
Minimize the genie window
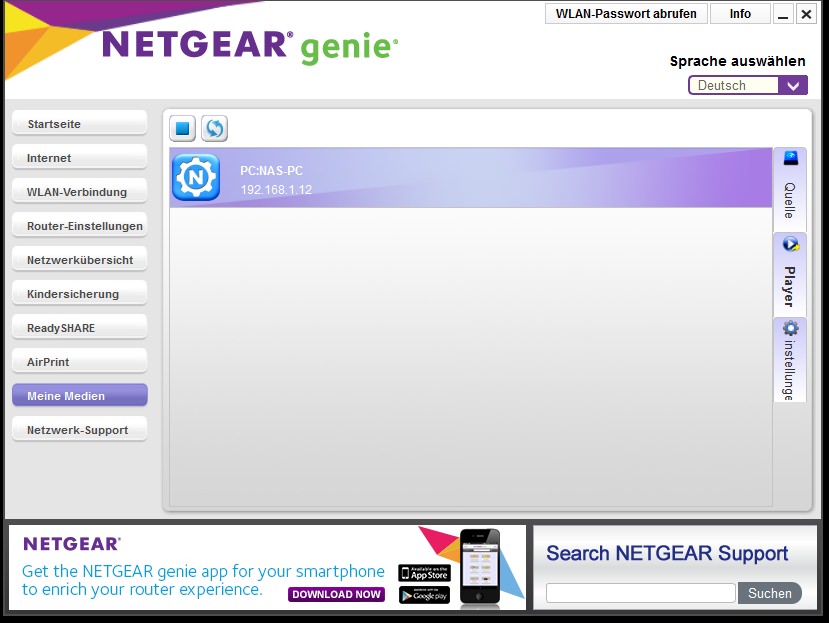783,14
